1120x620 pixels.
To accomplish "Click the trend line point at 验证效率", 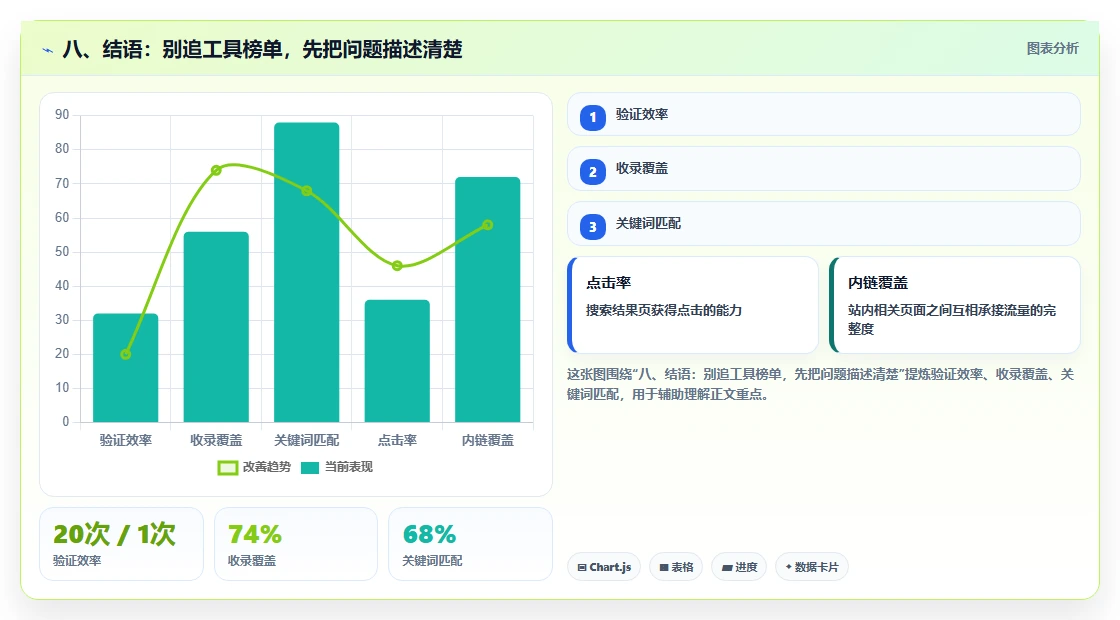I will (126, 354).
